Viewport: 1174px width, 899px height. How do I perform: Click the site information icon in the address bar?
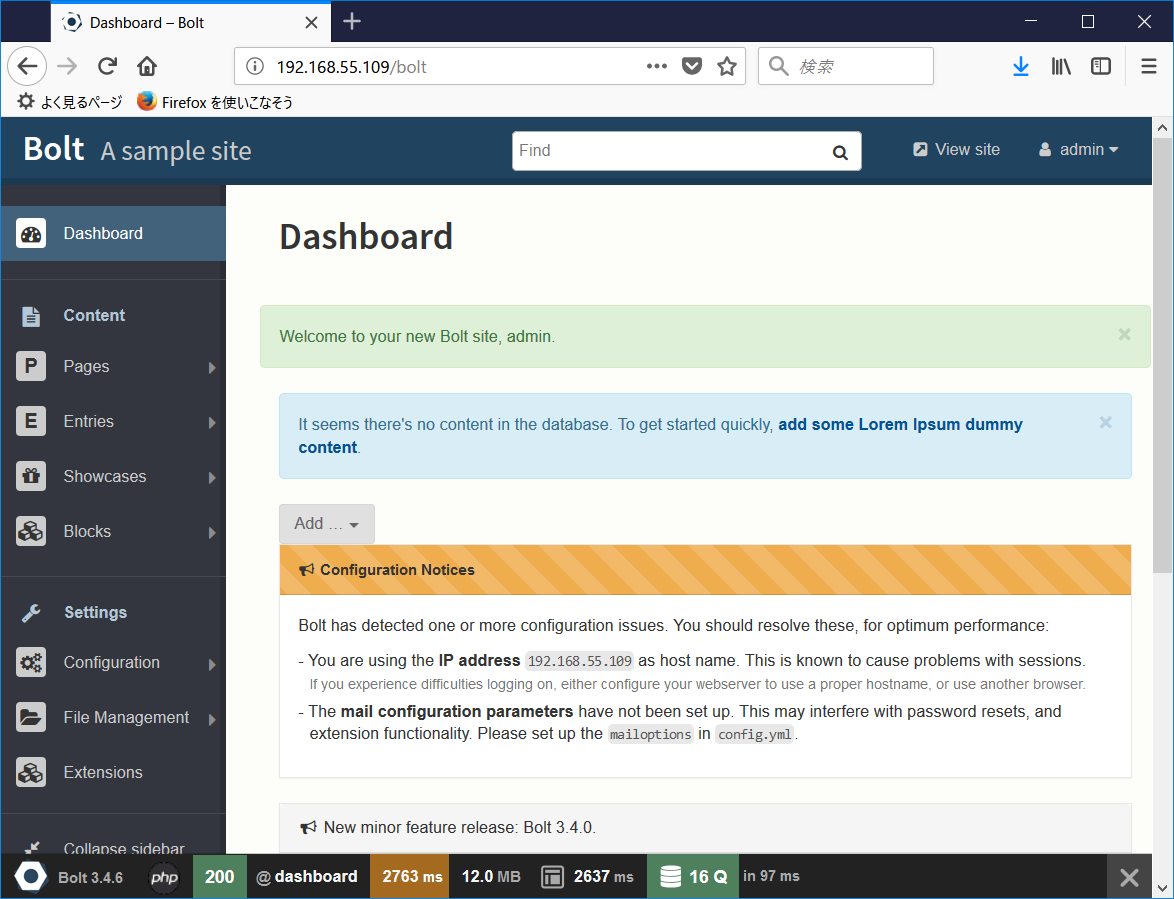click(x=255, y=67)
